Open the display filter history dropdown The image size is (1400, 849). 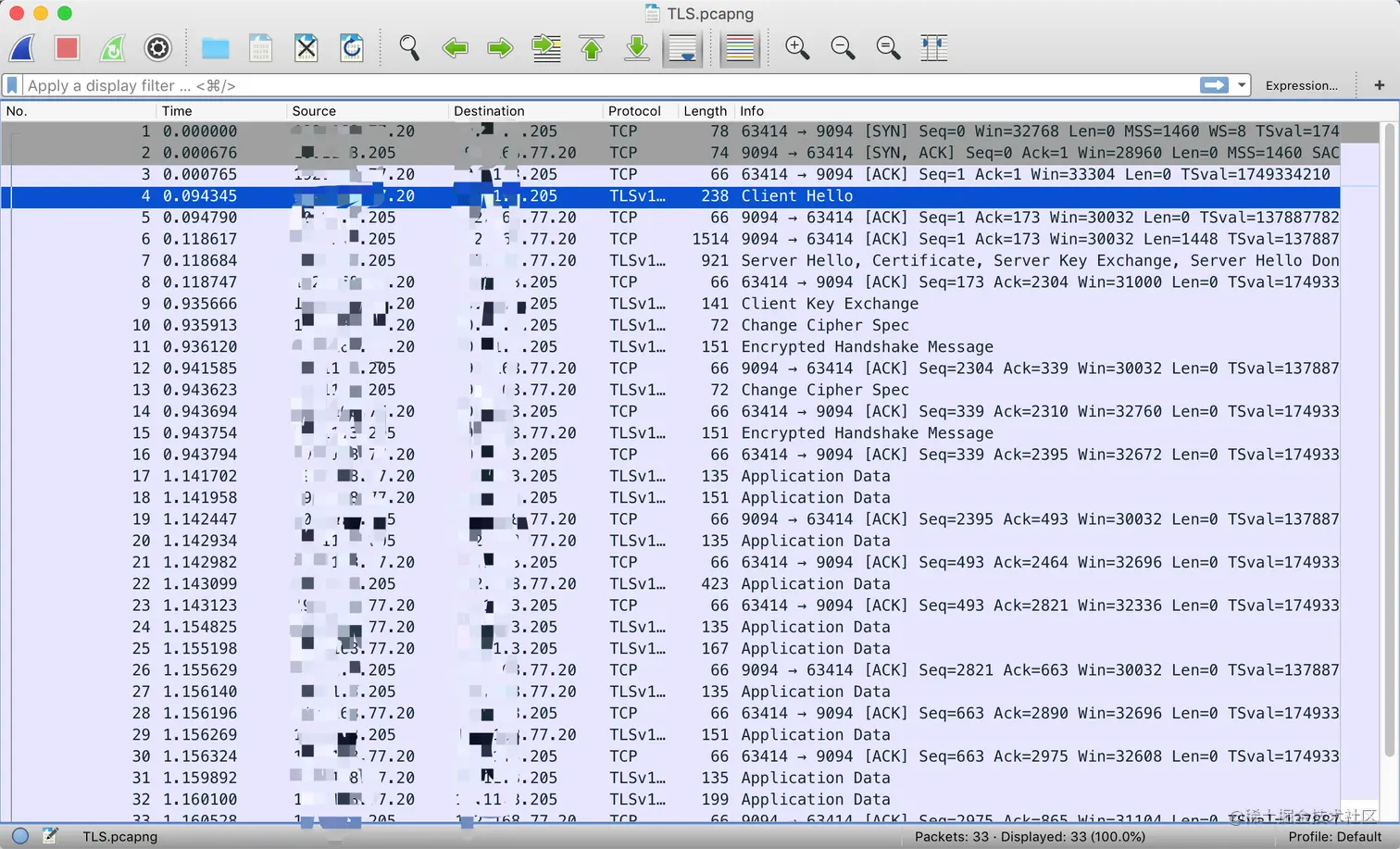(1242, 85)
